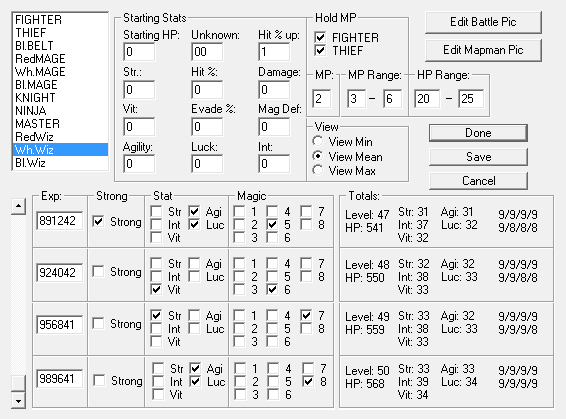Click the scroll down arrow beside Exp
The height and width of the screenshot is (419, 566).
pyautogui.click(x=18, y=401)
